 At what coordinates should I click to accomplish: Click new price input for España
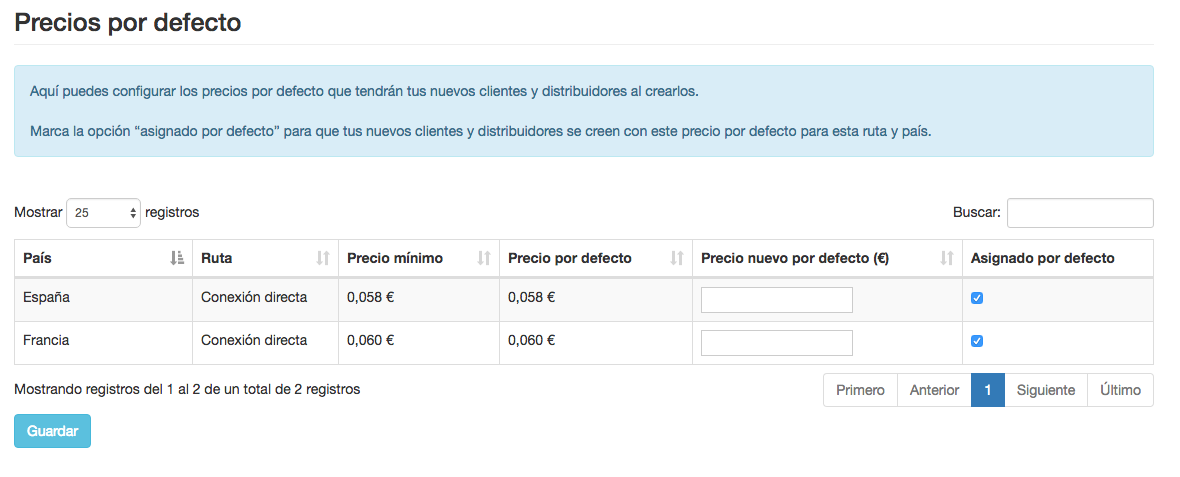(776, 300)
